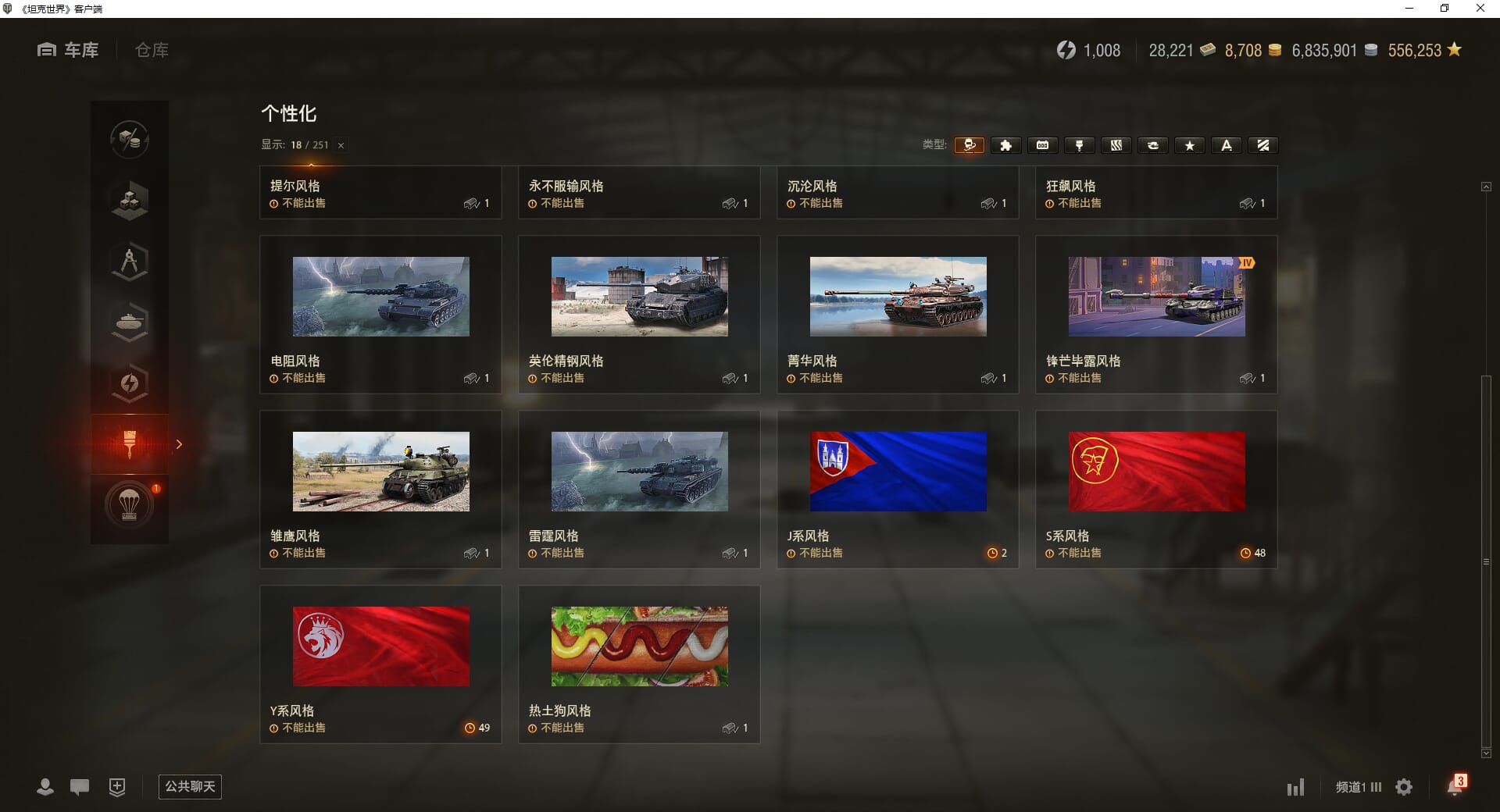Select the lightning bolt reserves sidebar icon

click(130, 383)
